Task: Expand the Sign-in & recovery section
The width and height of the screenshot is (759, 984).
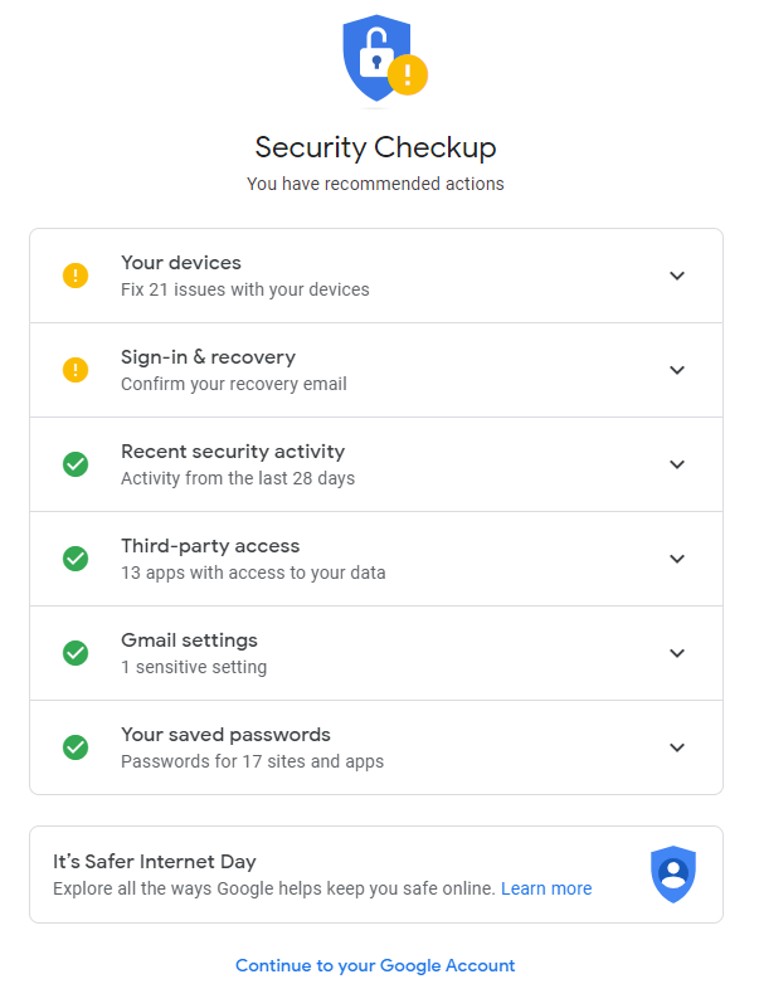Action: coord(677,369)
